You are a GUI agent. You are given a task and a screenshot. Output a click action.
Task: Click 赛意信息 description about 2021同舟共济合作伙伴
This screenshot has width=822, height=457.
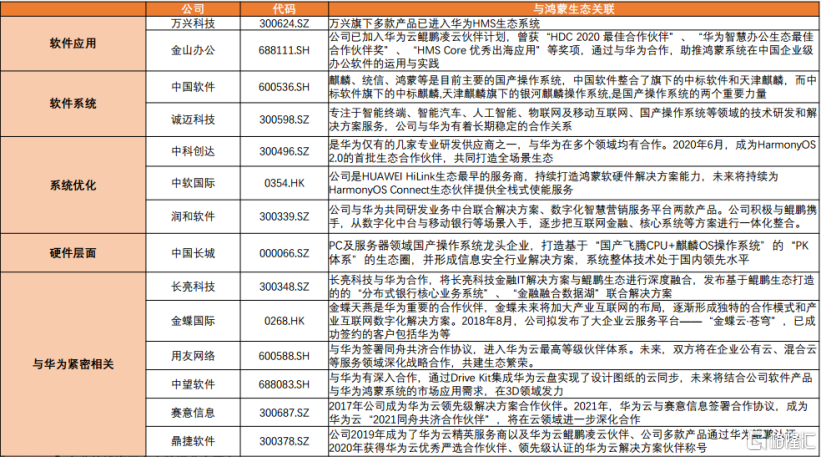[569, 413]
